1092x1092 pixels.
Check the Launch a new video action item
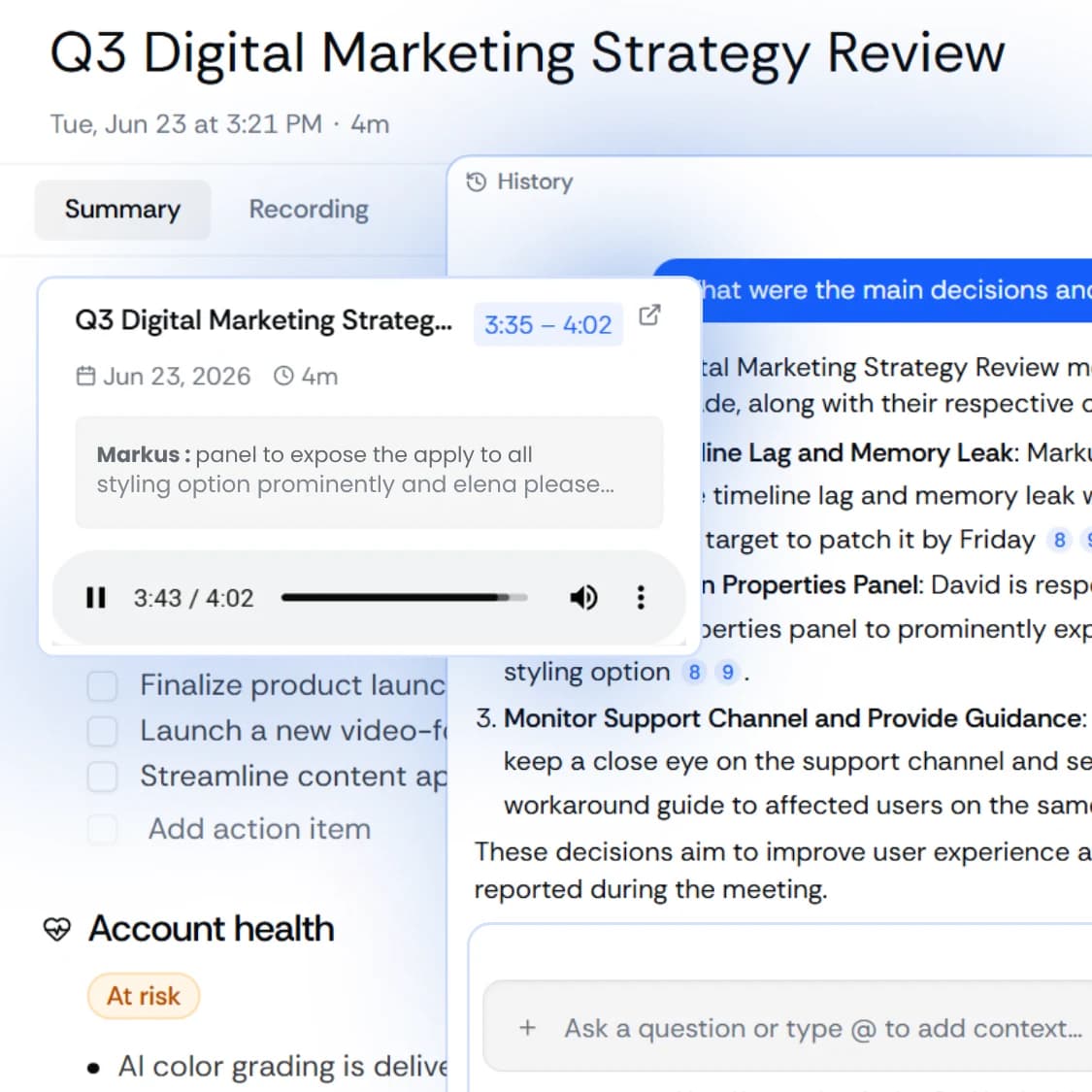[x=102, y=731]
